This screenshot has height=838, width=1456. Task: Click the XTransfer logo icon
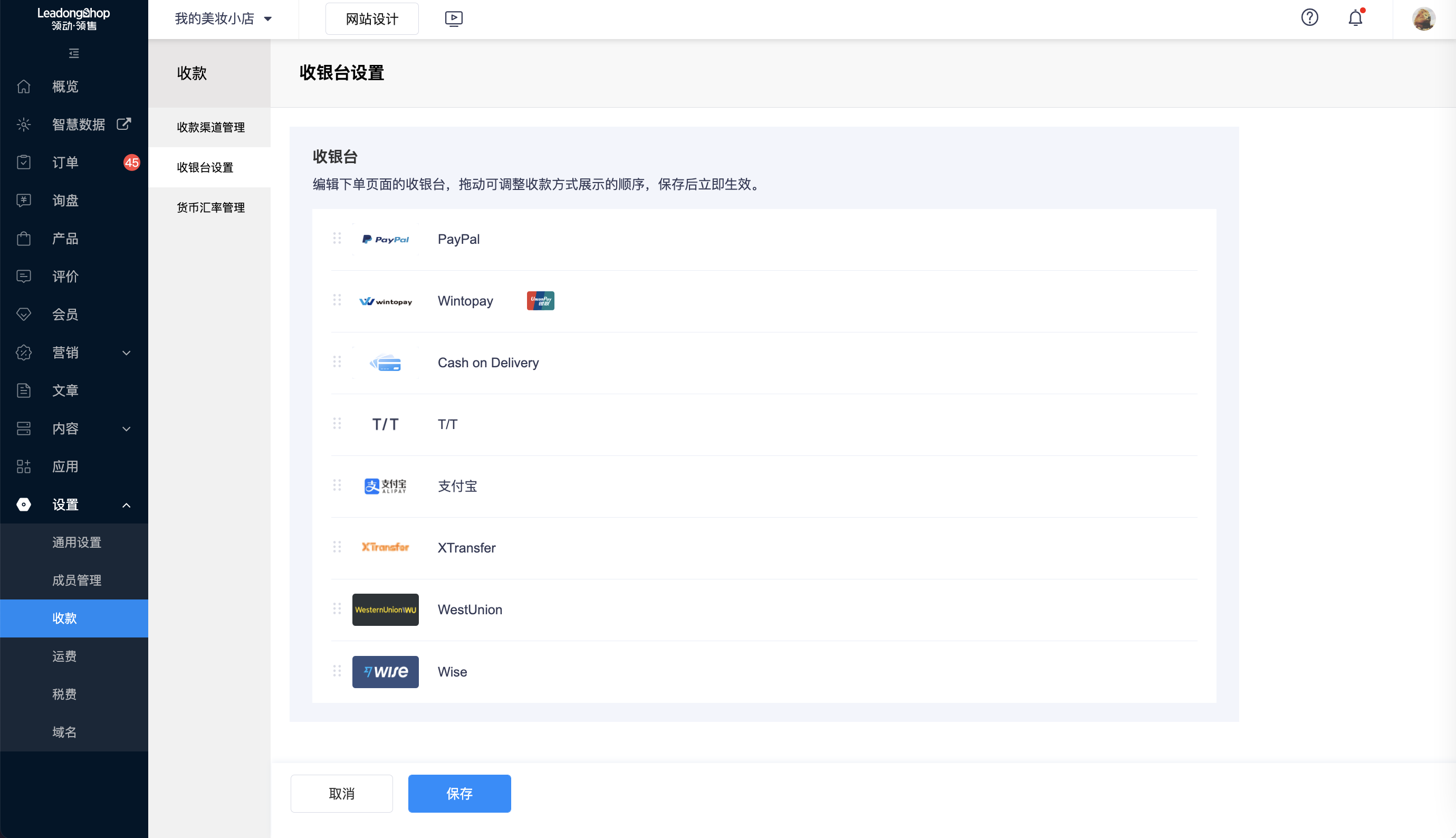point(385,547)
